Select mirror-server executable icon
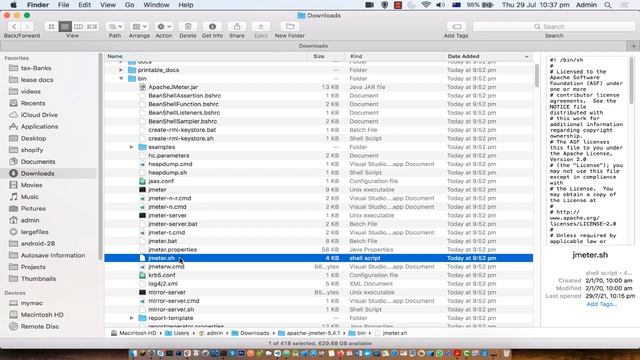The width and height of the screenshot is (640, 360). pyautogui.click(x=142, y=292)
